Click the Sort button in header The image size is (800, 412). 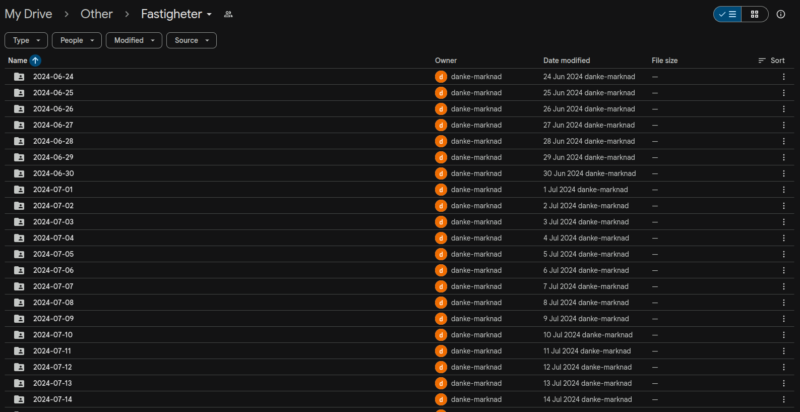coord(771,61)
